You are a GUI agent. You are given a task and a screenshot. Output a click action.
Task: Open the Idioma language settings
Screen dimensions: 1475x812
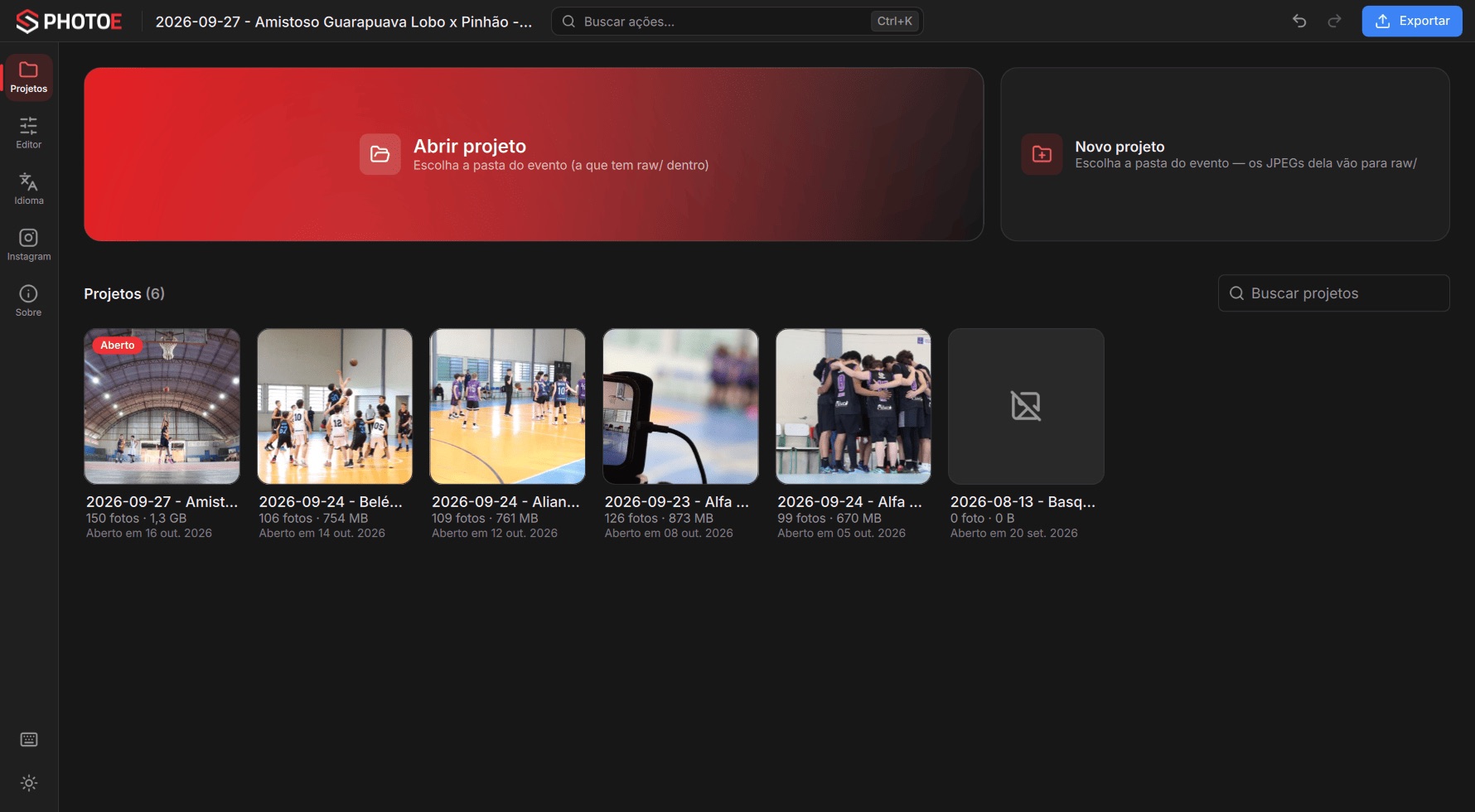coord(29,189)
